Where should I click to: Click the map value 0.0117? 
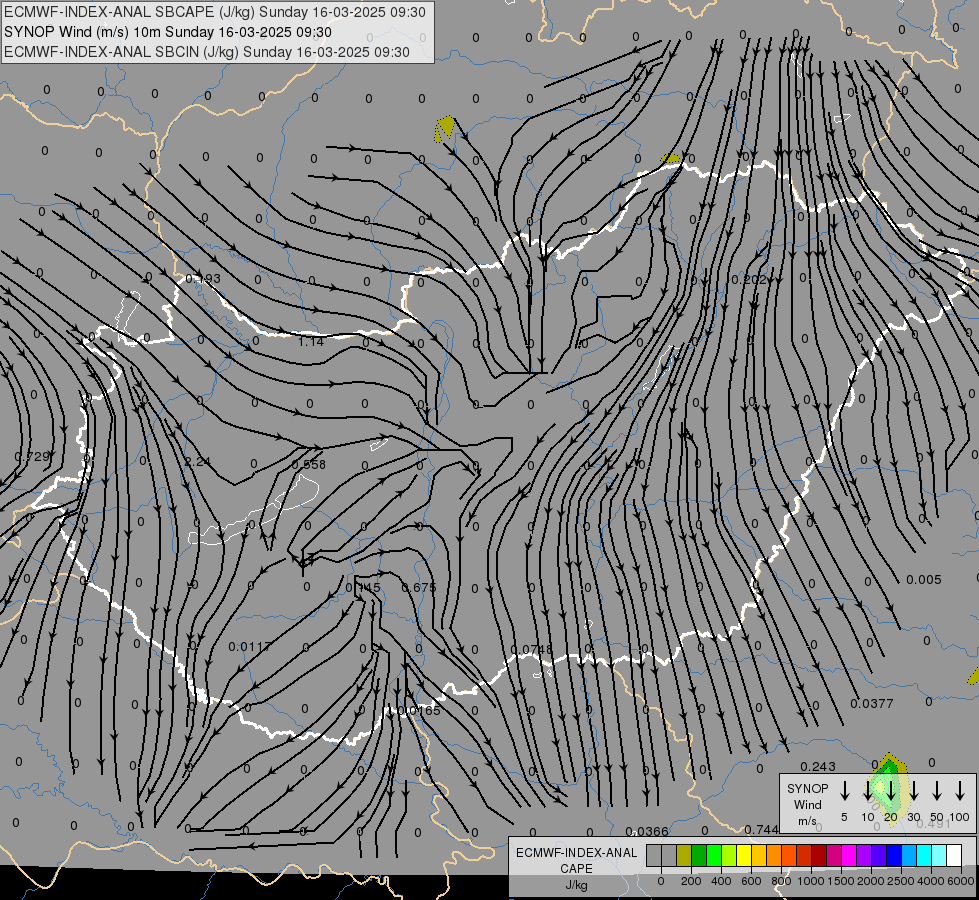click(250, 646)
